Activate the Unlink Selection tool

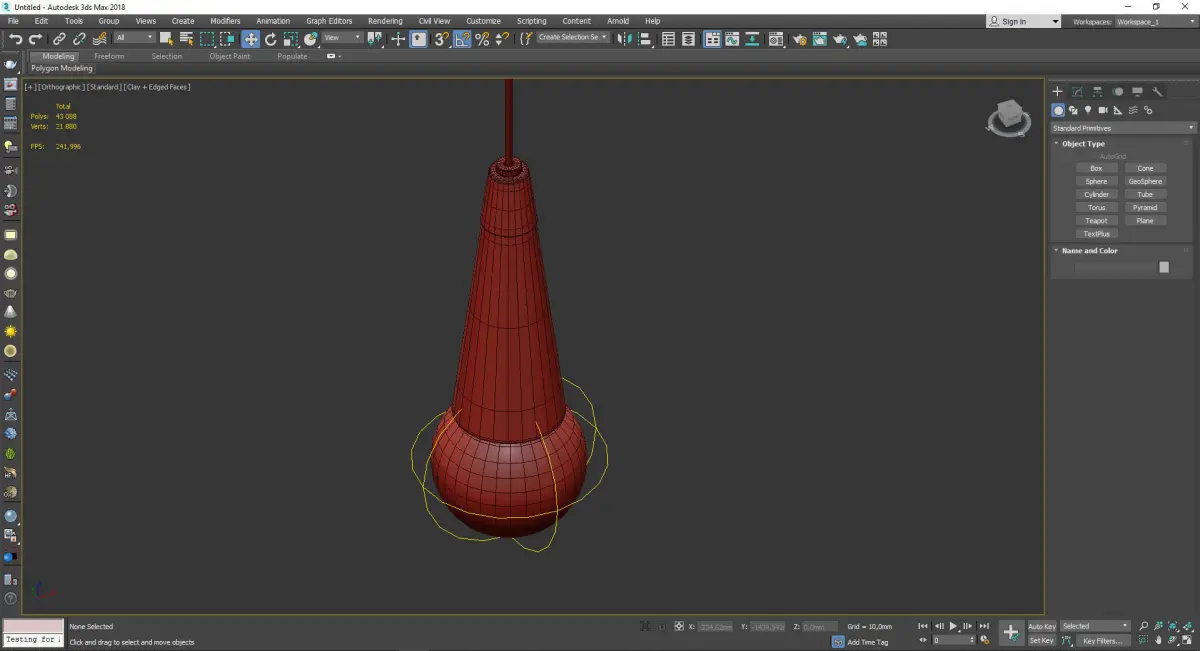click(79, 39)
